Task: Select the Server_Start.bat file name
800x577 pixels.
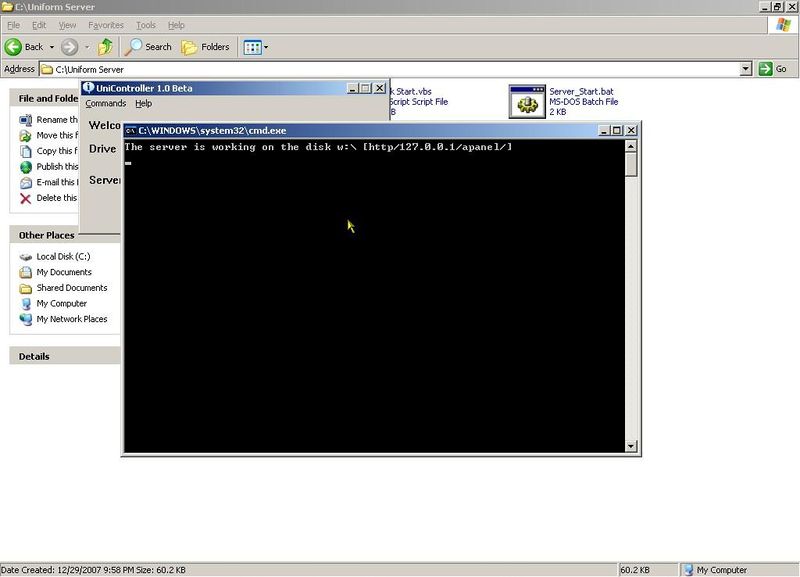Action: pyautogui.click(x=581, y=92)
